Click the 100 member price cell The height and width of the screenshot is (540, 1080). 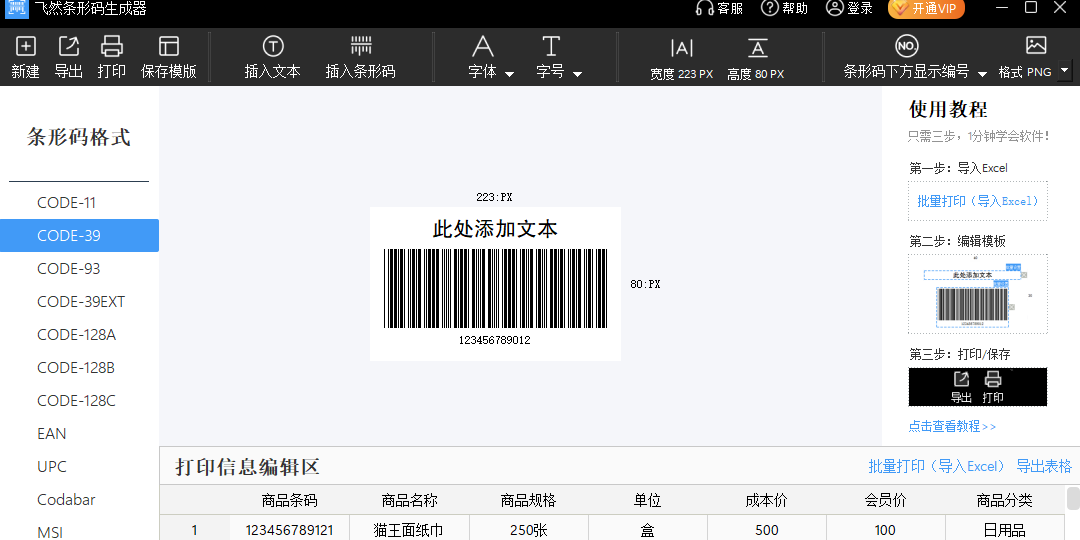tap(885, 529)
